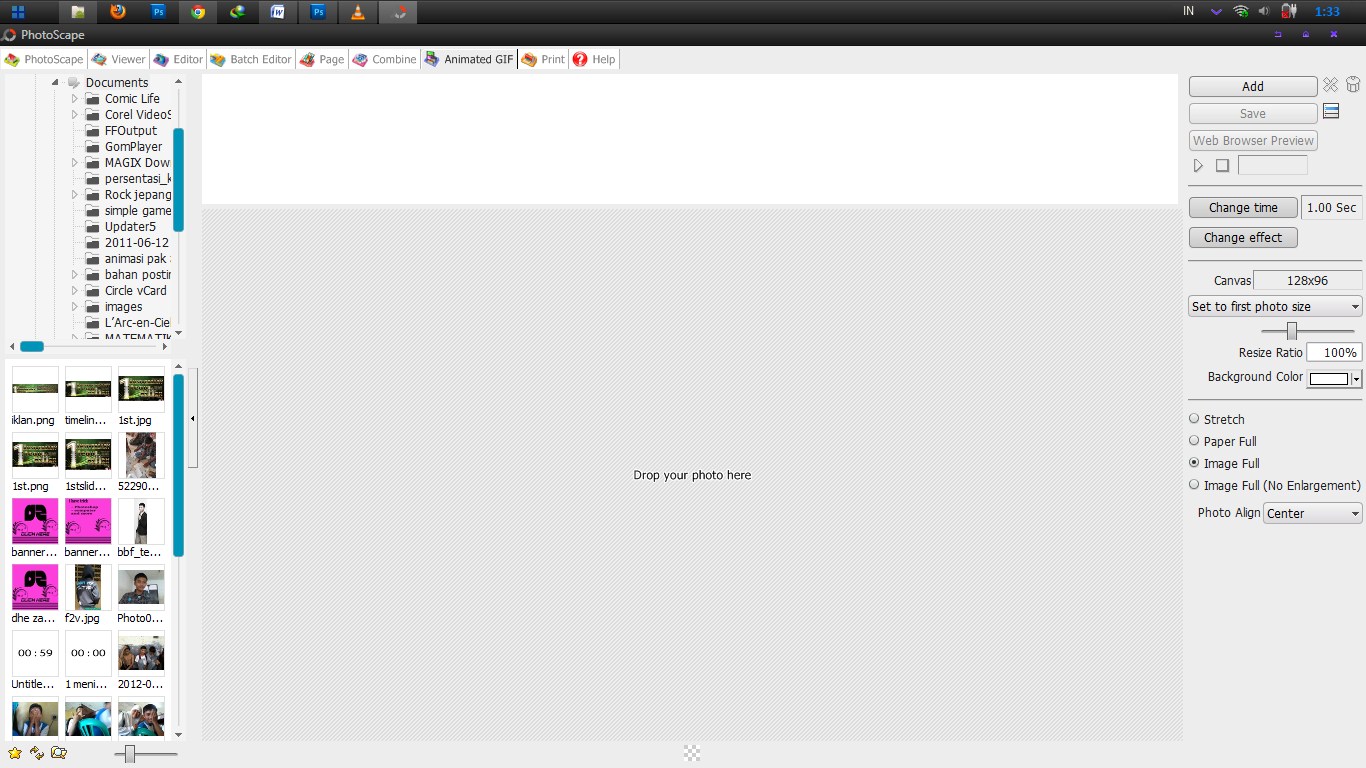The width and height of the screenshot is (1366, 768).
Task: Expand the Corel VideoStudio folder
Action: [74, 114]
